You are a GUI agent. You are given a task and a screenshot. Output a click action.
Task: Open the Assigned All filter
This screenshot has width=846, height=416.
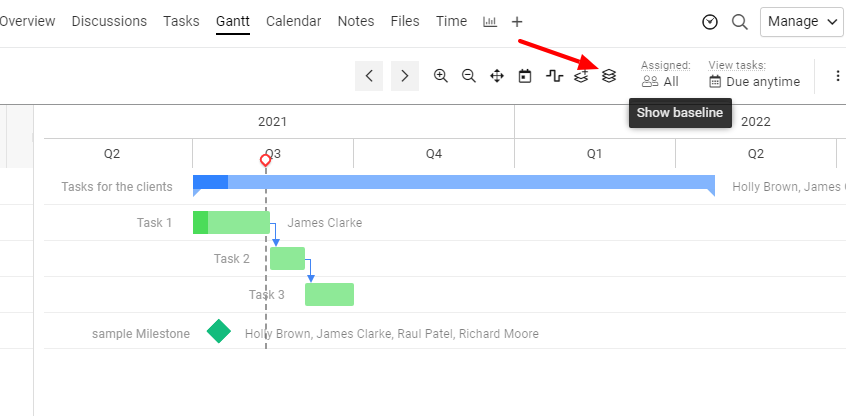665,76
